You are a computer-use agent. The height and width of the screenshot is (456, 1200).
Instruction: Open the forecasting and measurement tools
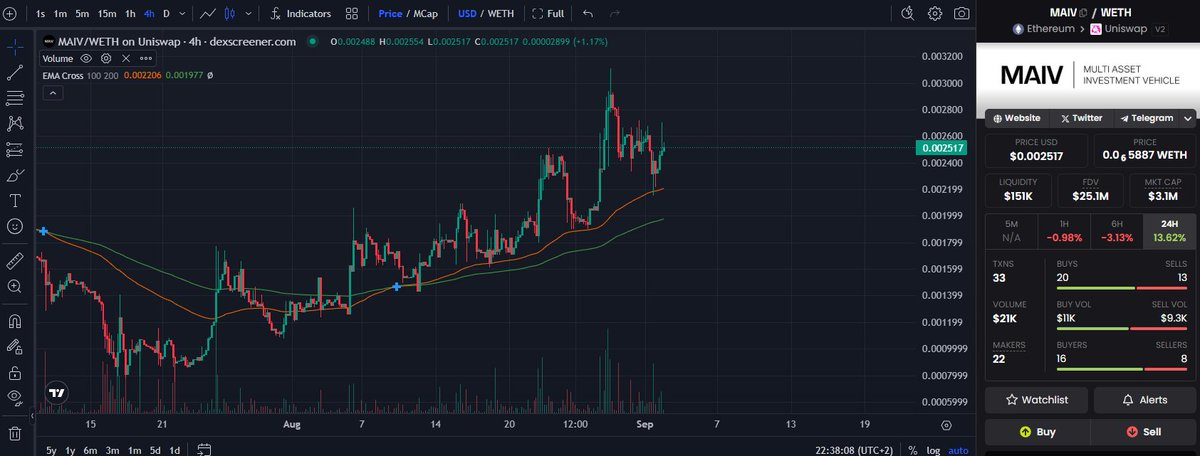15,149
